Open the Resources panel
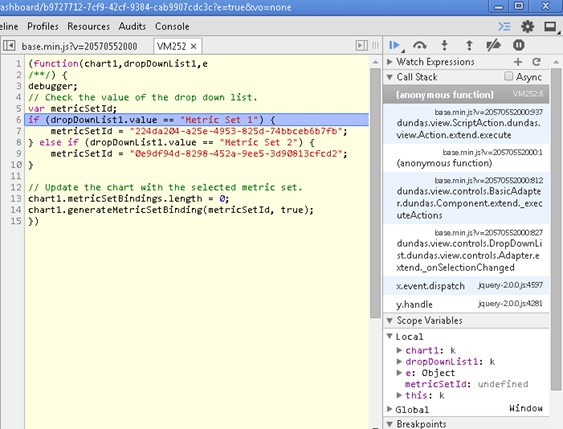 88,27
